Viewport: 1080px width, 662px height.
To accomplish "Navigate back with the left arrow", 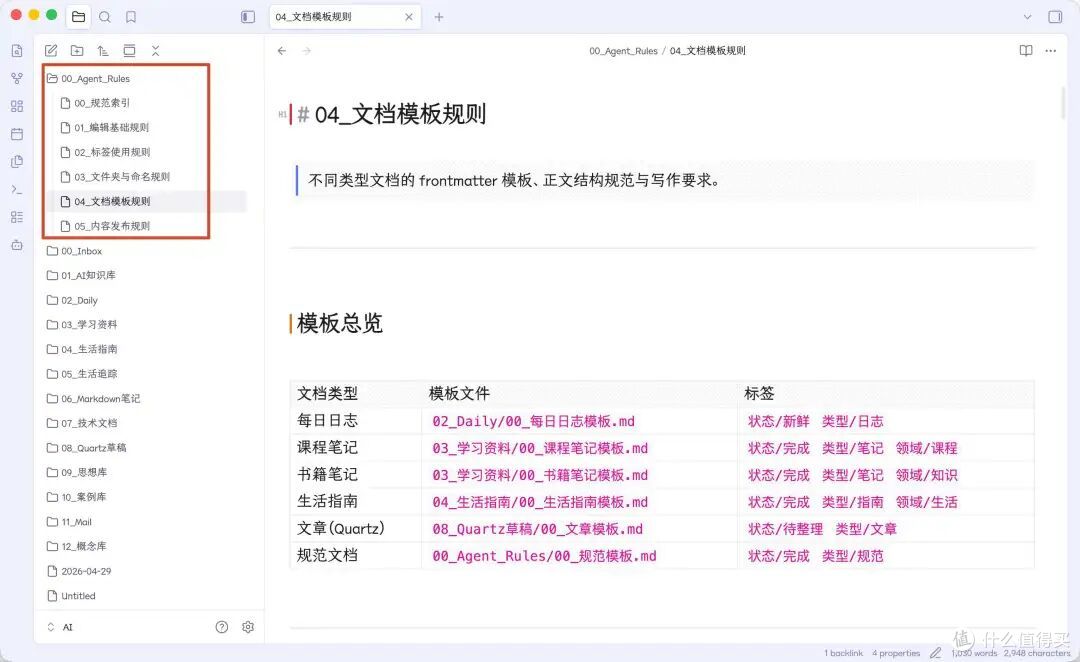I will pyautogui.click(x=282, y=50).
